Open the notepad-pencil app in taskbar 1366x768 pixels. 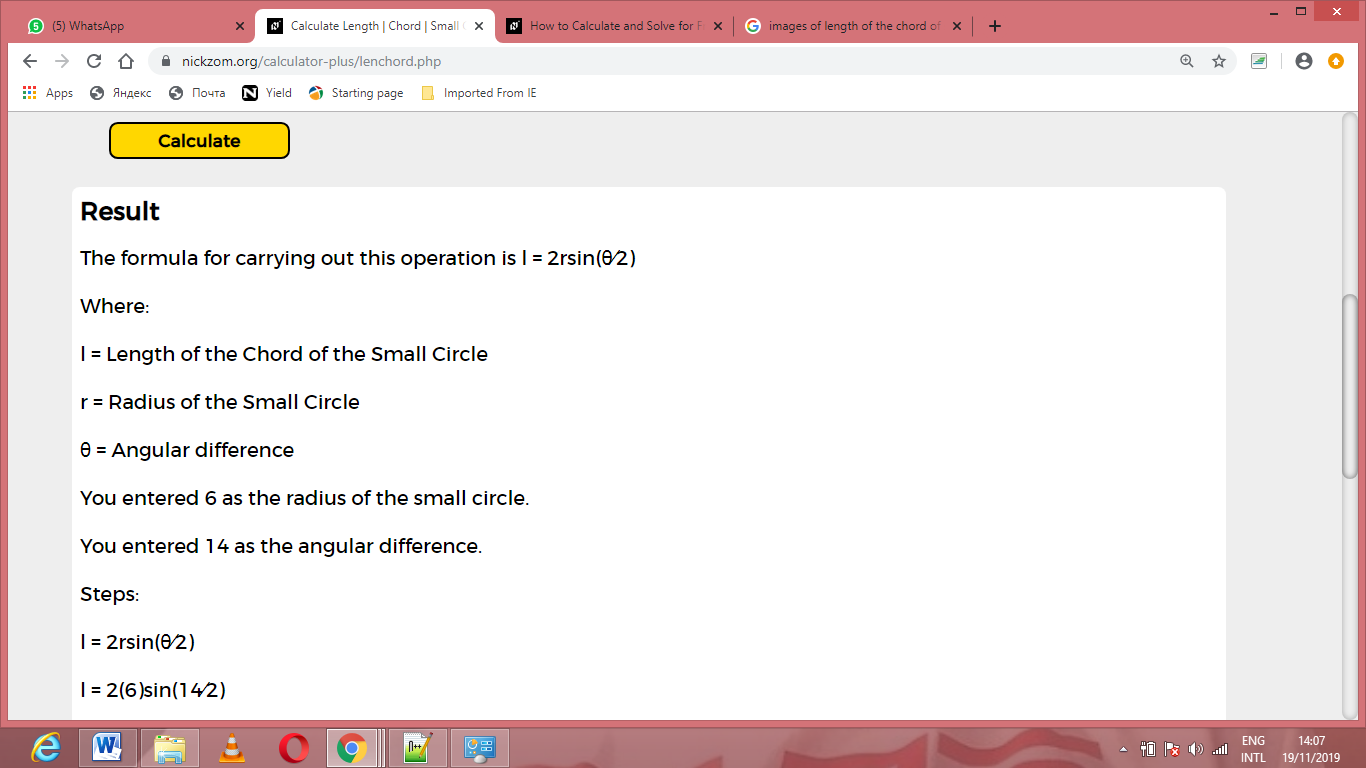click(418, 748)
